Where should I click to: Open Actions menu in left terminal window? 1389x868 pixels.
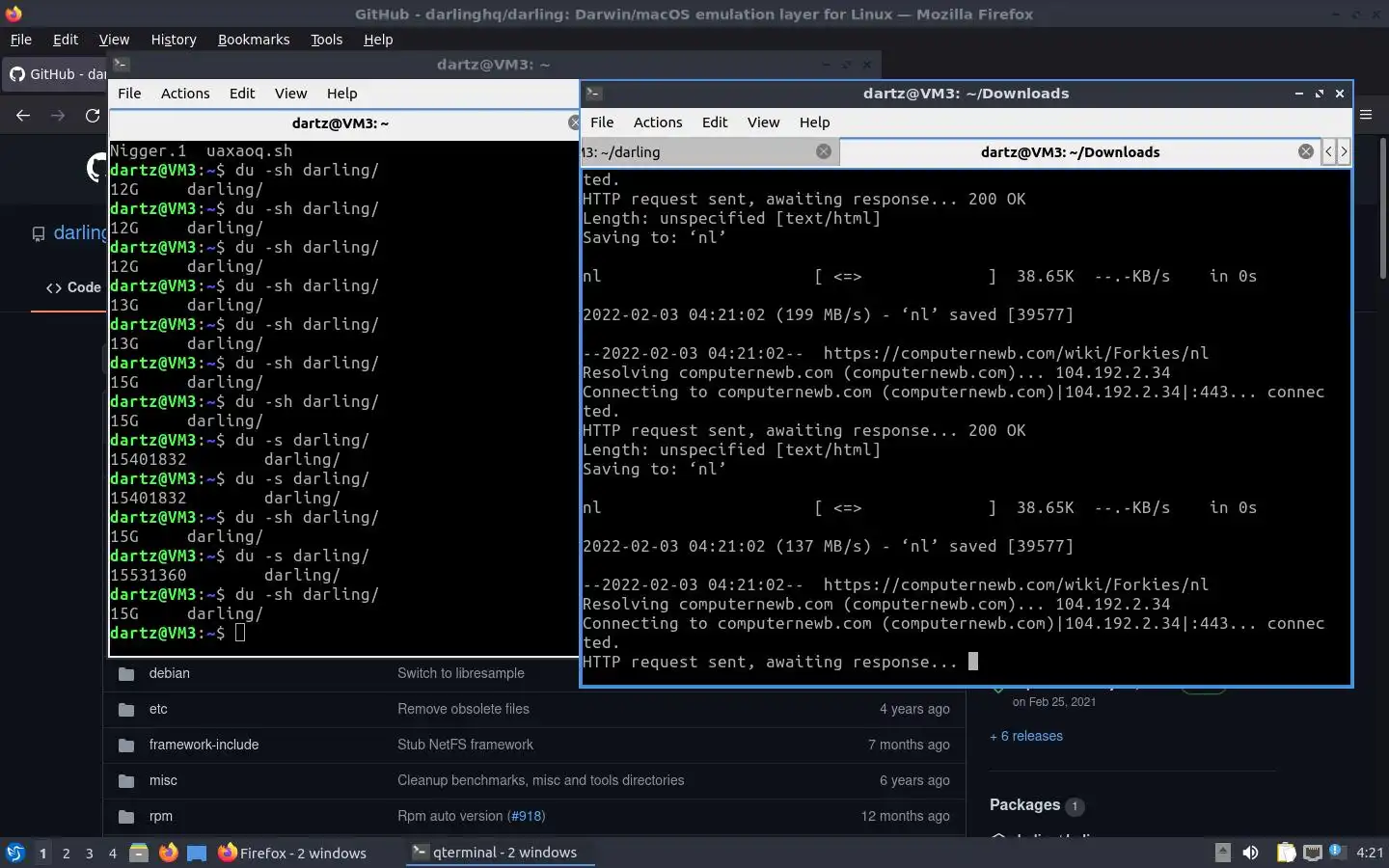[185, 94]
